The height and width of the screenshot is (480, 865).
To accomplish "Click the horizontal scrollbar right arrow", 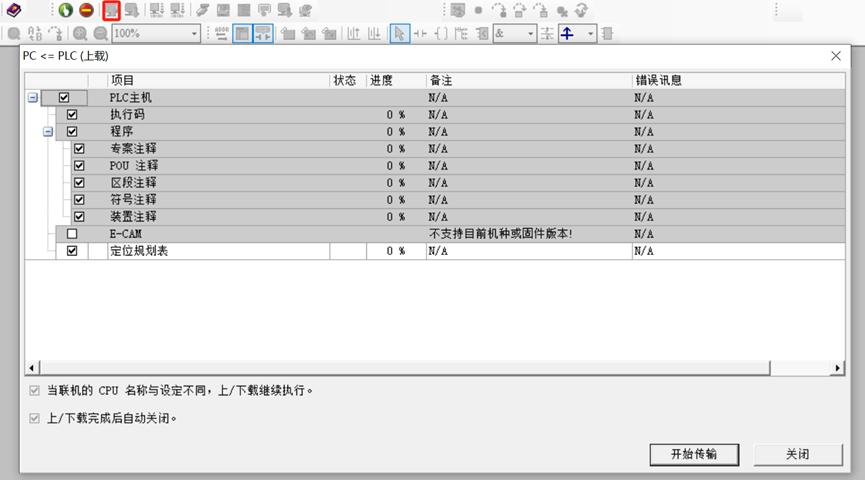I will pos(838,368).
